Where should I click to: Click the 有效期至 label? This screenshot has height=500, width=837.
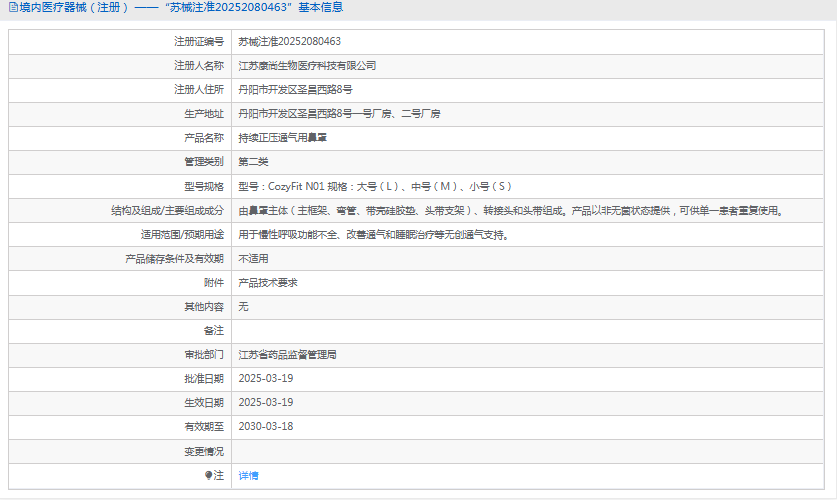[204, 427]
